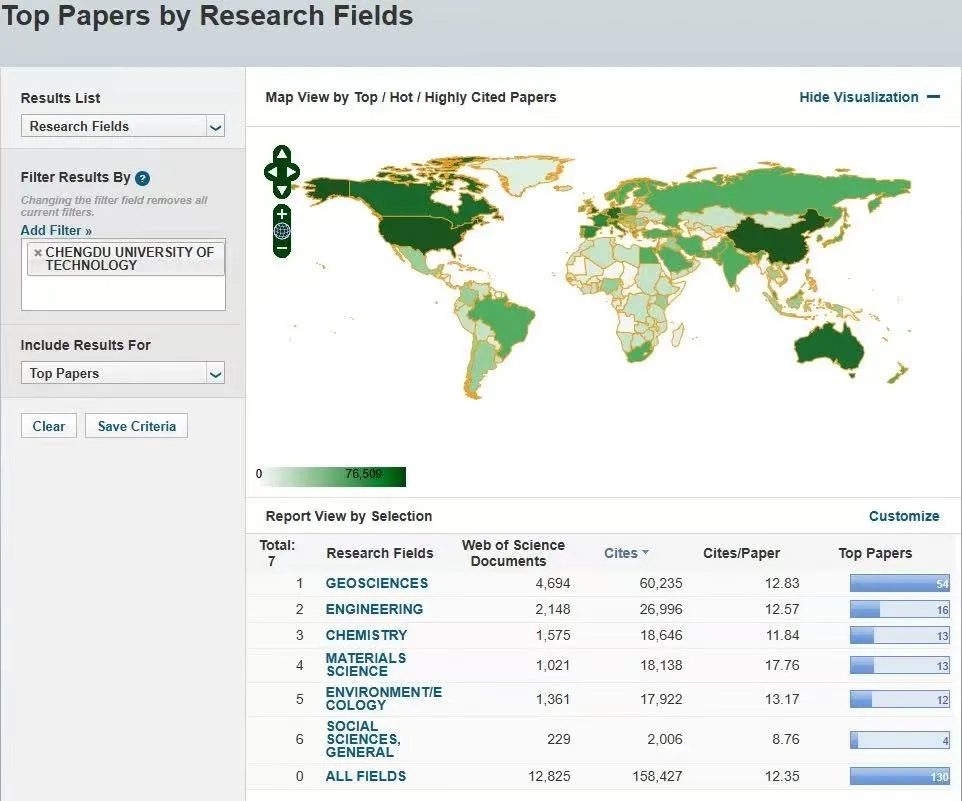Click the Geosciences Top Papers bar
The width and height of the screenshot is (962, 801).
(x=898, y=583)
